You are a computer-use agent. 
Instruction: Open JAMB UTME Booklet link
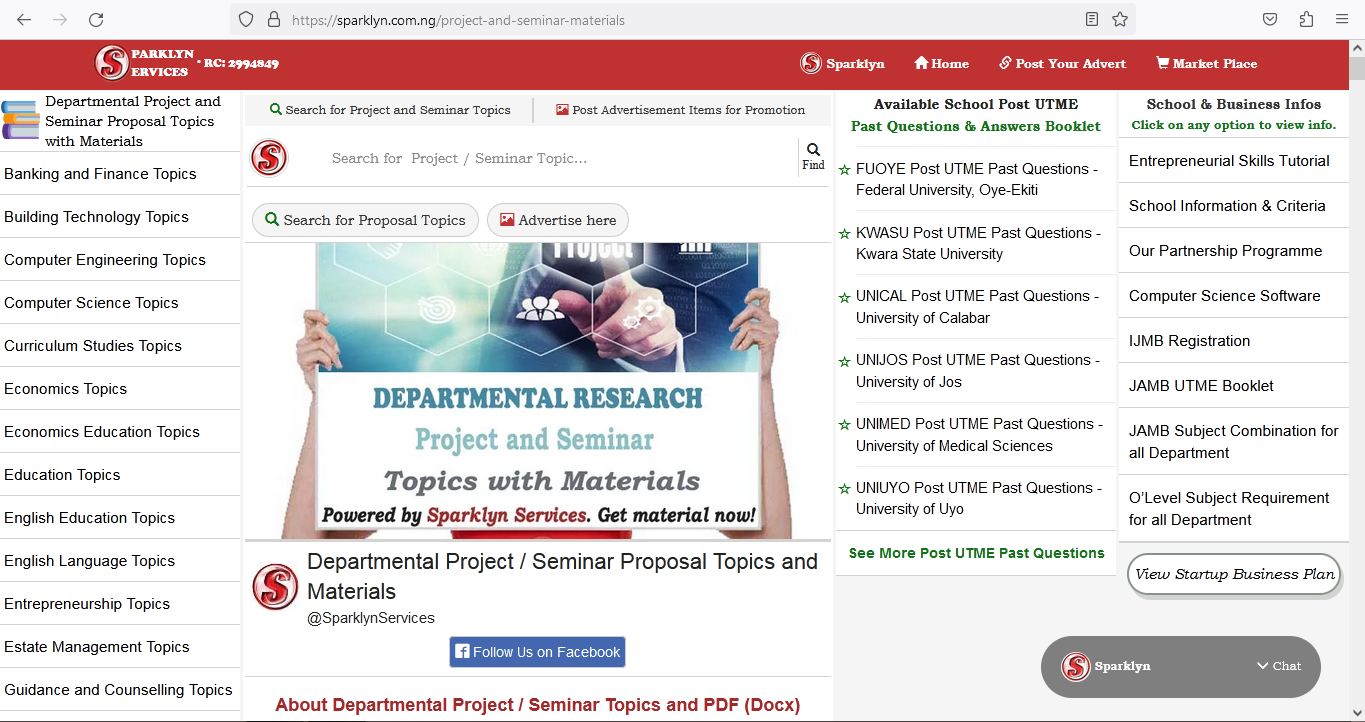1201,386
